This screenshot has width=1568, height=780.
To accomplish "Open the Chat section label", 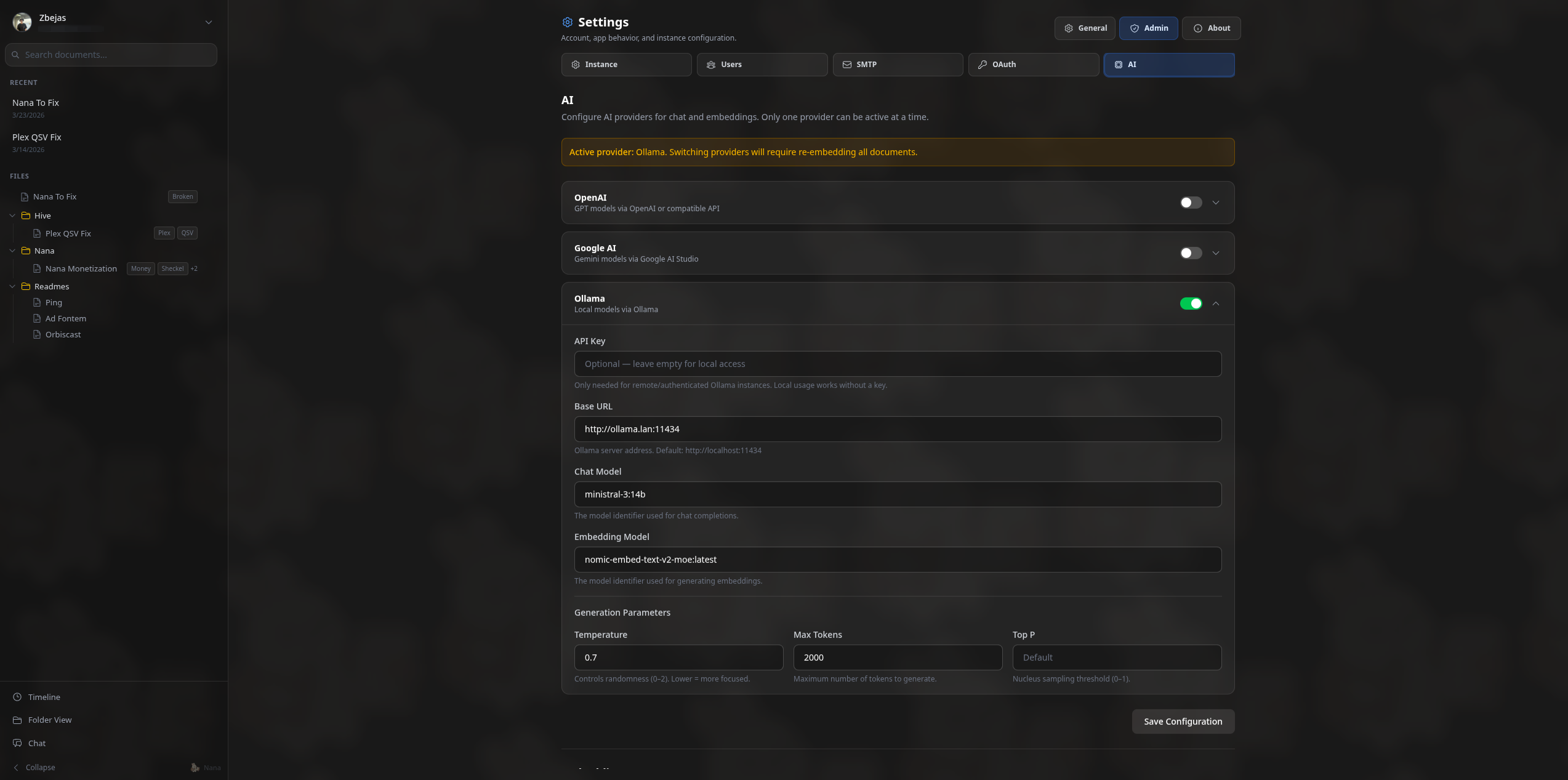I will tap(37, 743).
